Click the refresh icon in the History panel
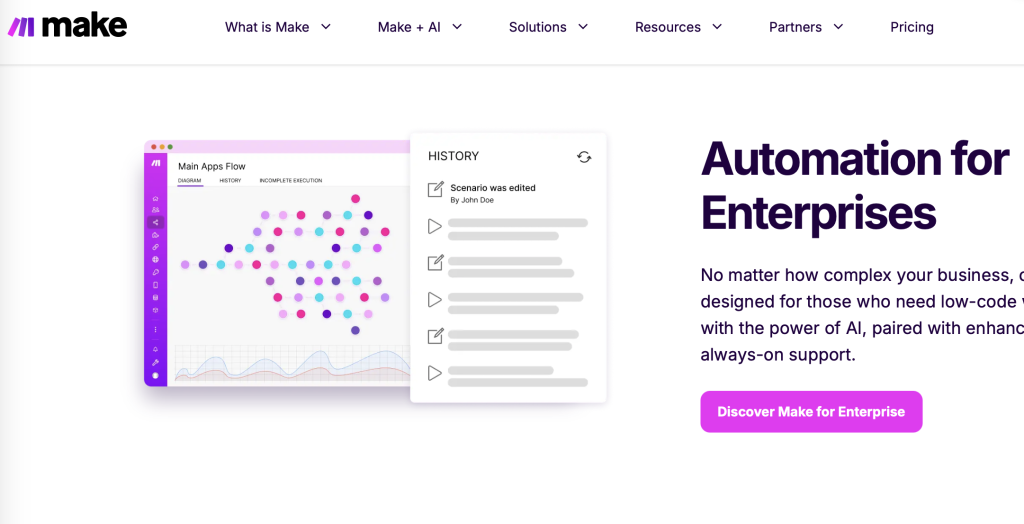This screenshot has height=524, width=1024. pyautogui.click(x=584, y=157)
